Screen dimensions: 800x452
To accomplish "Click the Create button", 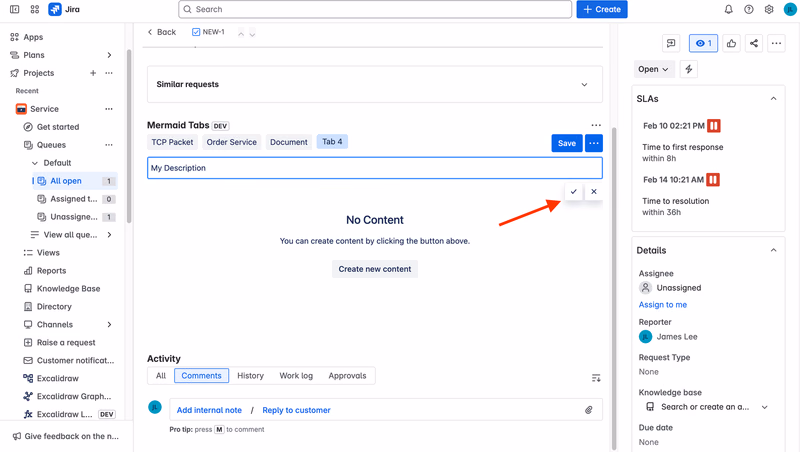I will tap(602, 9).
